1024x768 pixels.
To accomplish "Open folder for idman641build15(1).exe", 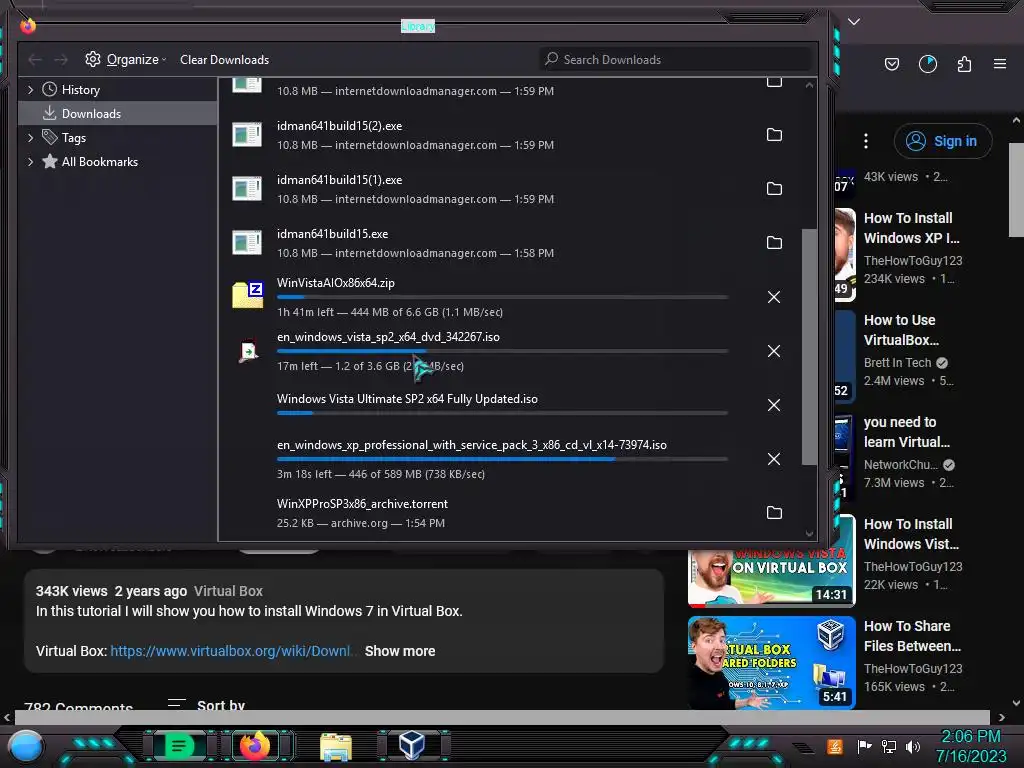I will click(x=774, y=189).
